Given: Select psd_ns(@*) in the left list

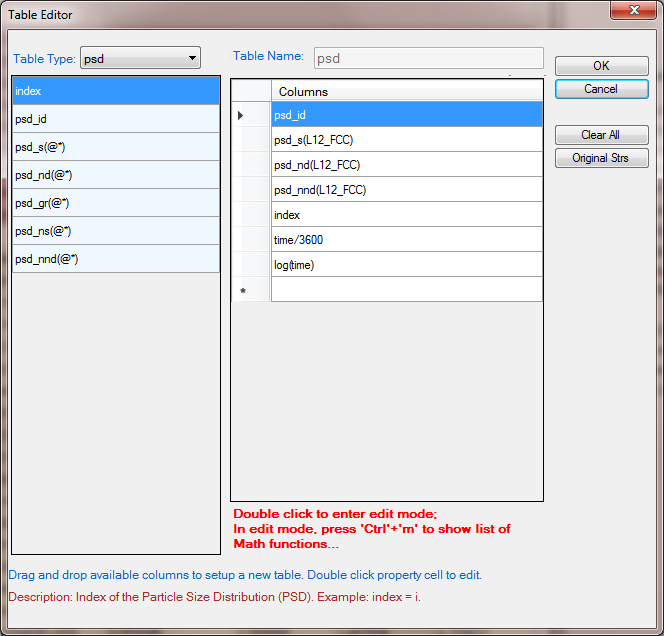Looking at the screenshot, I should (x=116, y=231).
